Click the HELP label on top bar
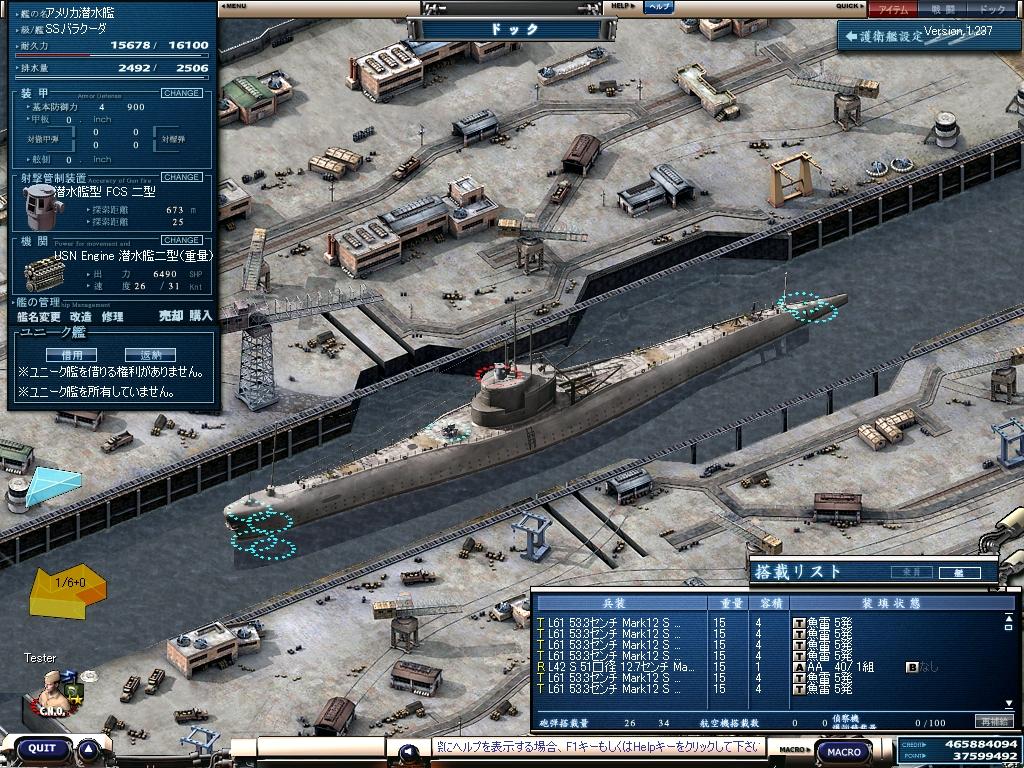 [x=622, y=6]
